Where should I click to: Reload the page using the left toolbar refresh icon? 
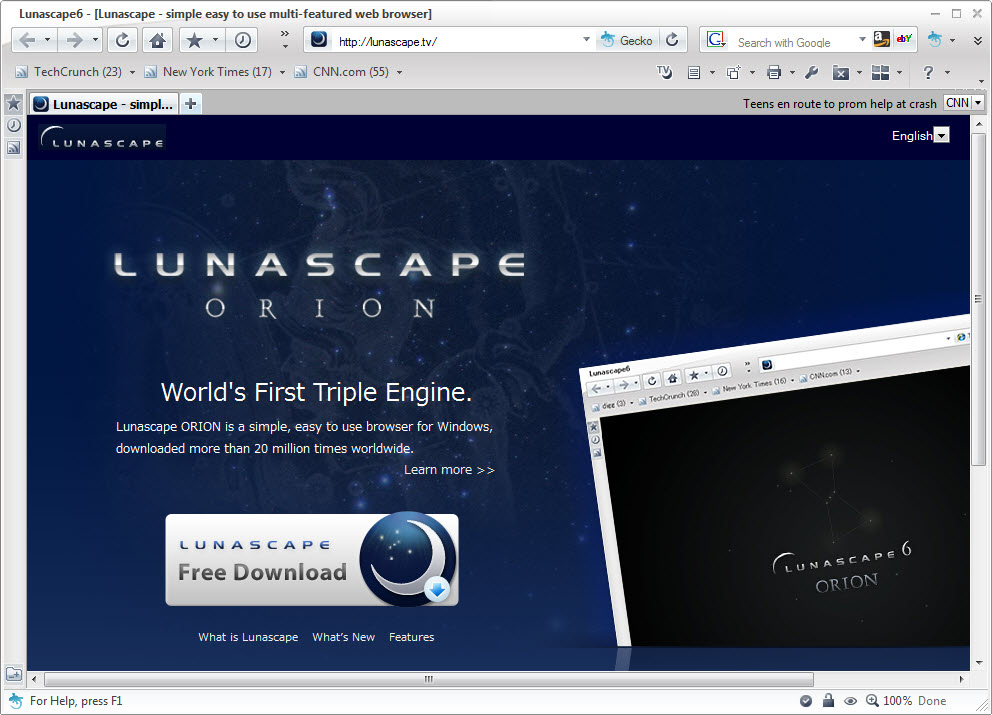[x=122, y=40]
